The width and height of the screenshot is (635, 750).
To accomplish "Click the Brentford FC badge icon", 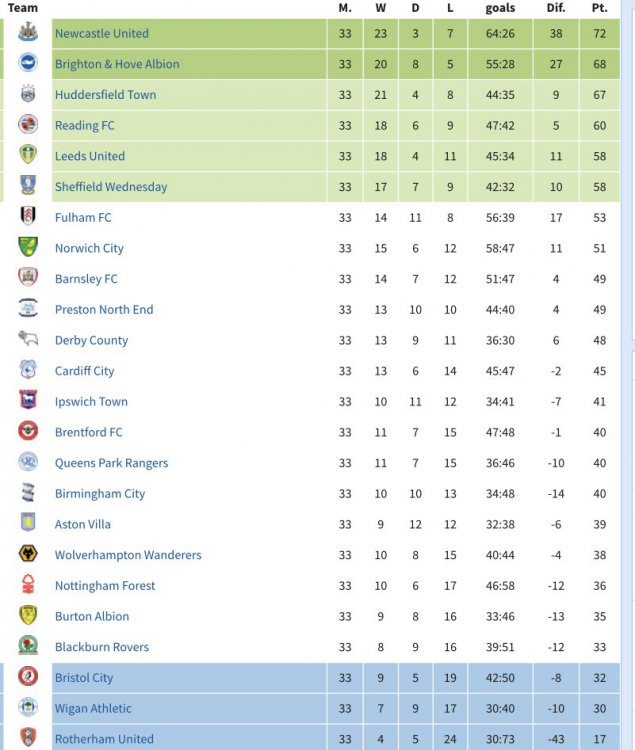I will click(x=28, y=432).
